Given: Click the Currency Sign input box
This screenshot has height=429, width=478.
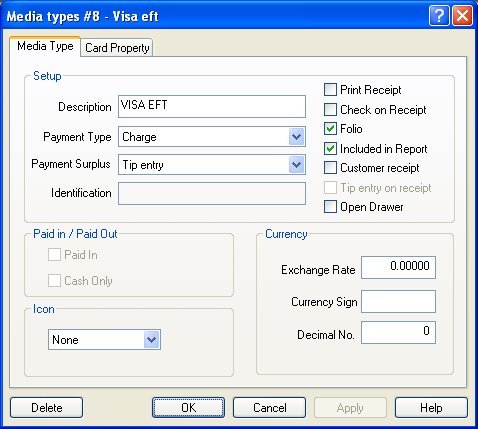Looking at the screenshot, I should 398,301.
